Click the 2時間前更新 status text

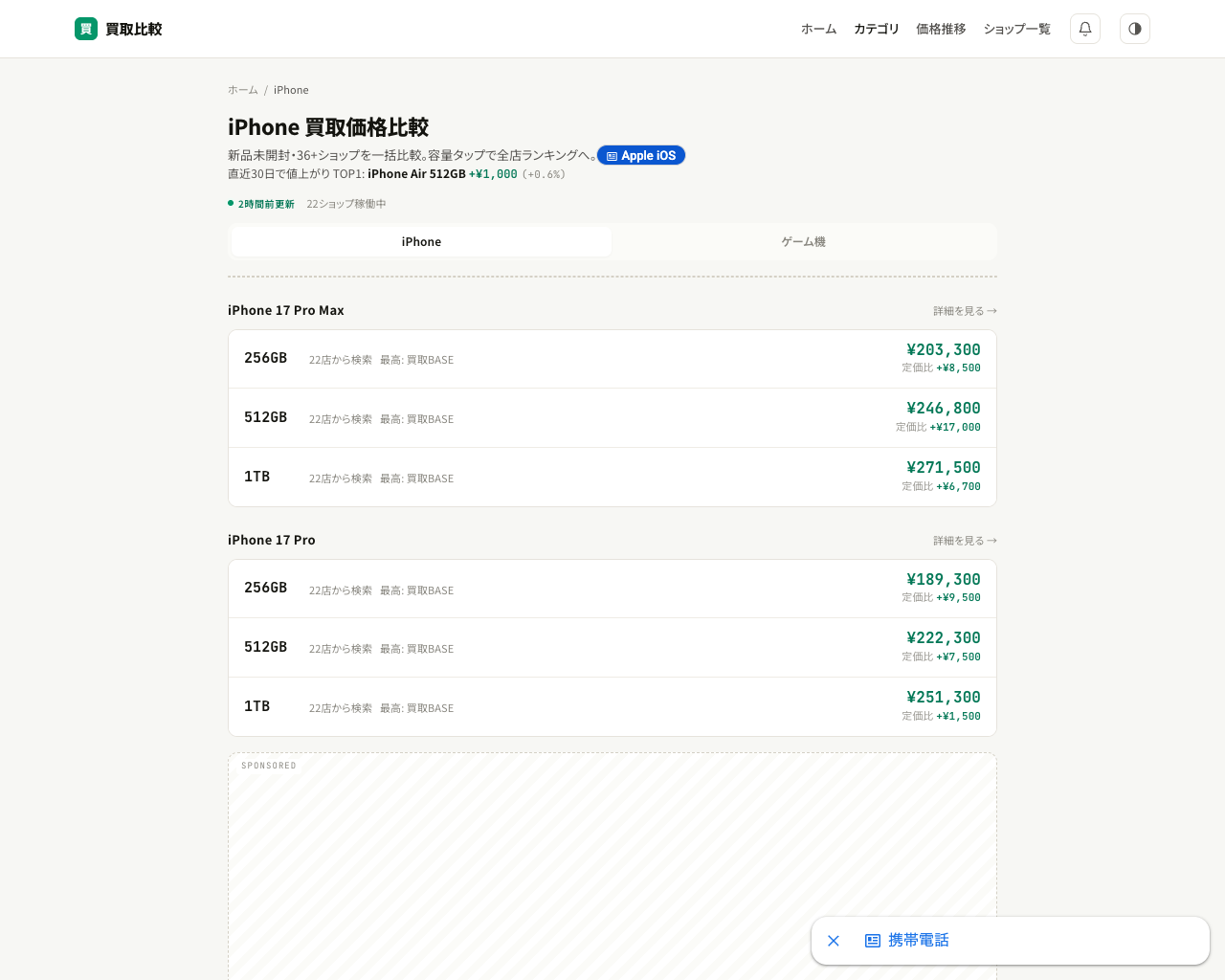coord(266,204)
